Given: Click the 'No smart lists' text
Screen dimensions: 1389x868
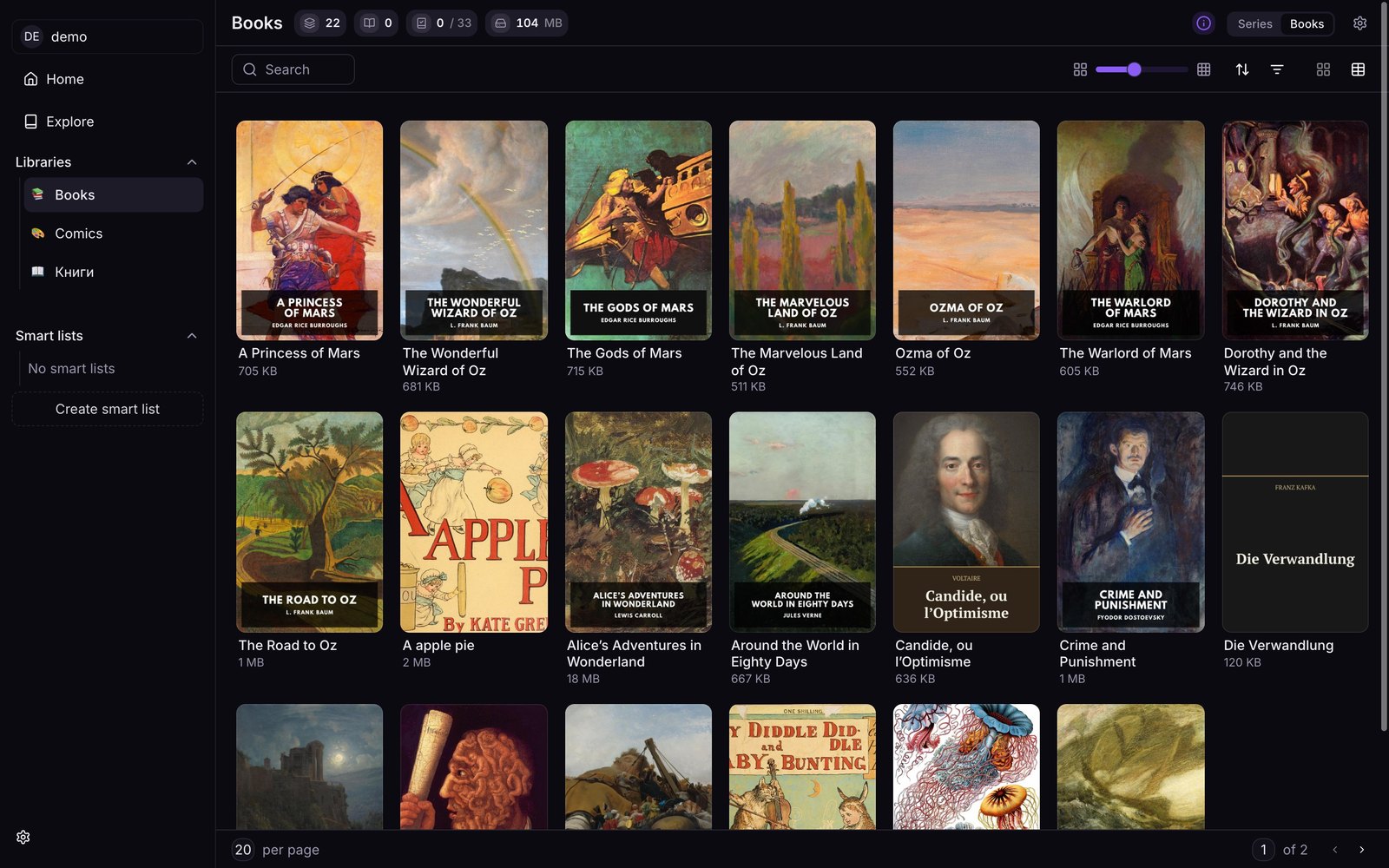Looking at the screenshot, I should [71, 369].
